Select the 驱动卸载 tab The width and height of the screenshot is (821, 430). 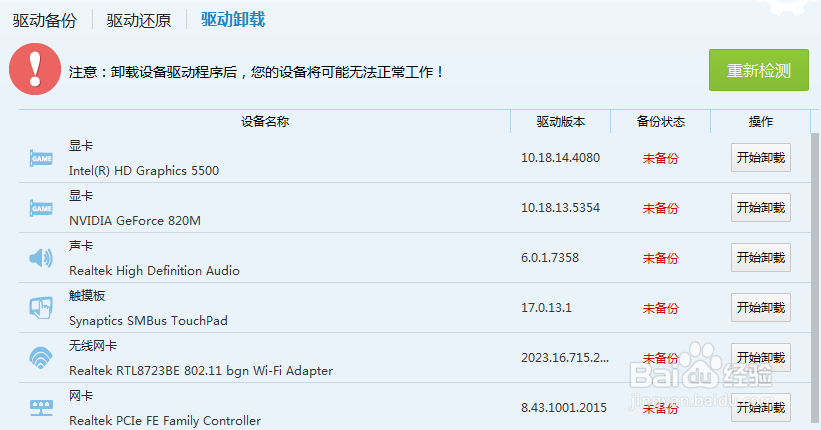tap(233, 19)
